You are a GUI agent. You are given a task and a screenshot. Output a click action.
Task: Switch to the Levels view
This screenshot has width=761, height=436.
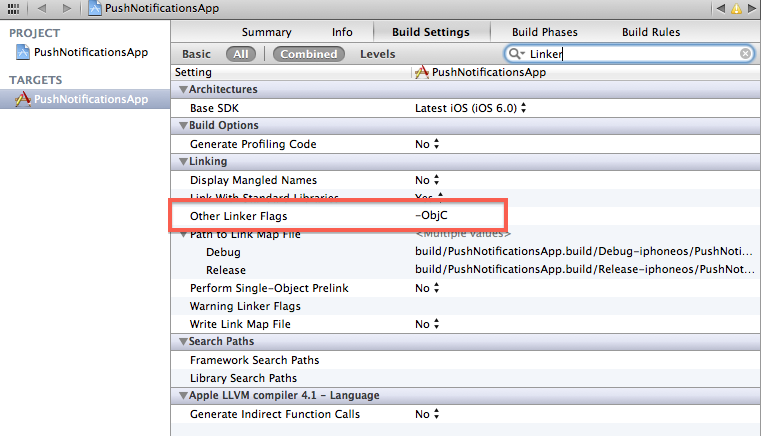click(378, 54)
